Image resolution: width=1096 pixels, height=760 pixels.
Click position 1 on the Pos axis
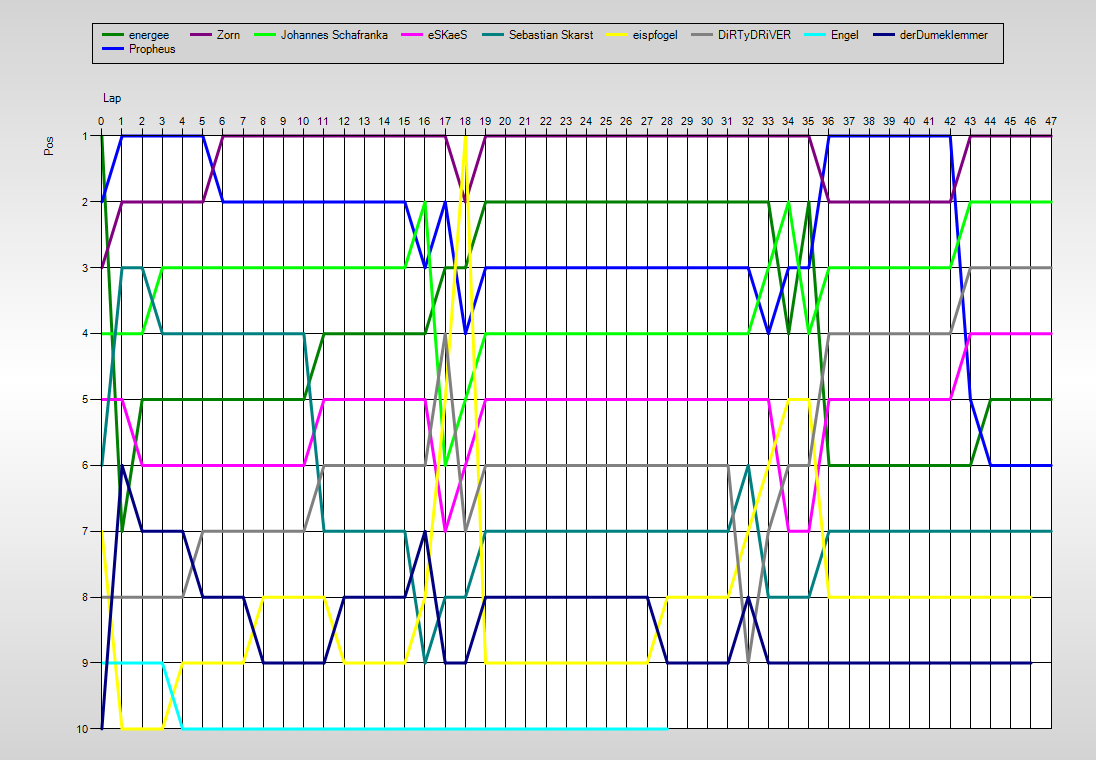point(85,136)
